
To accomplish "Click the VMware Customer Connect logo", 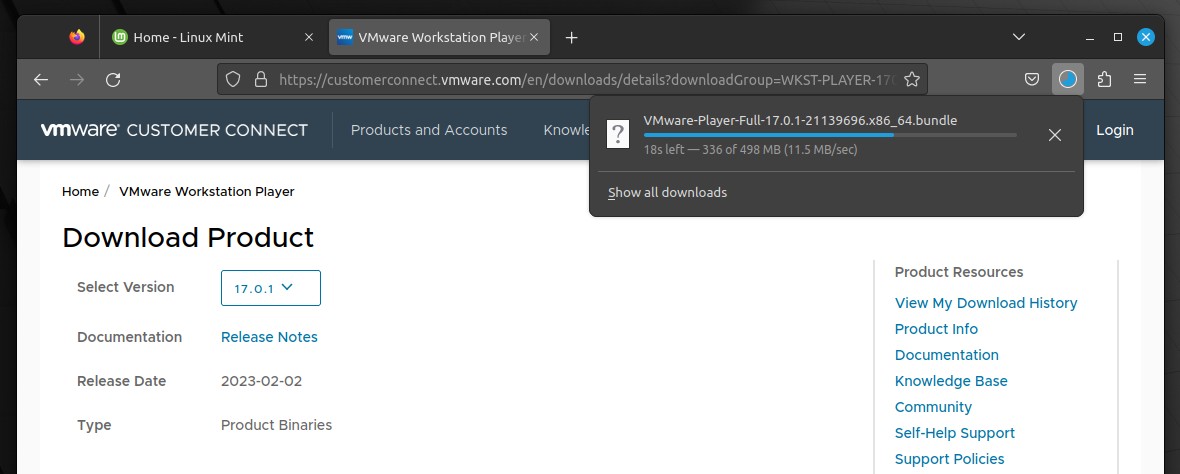I will click(175, 130).
